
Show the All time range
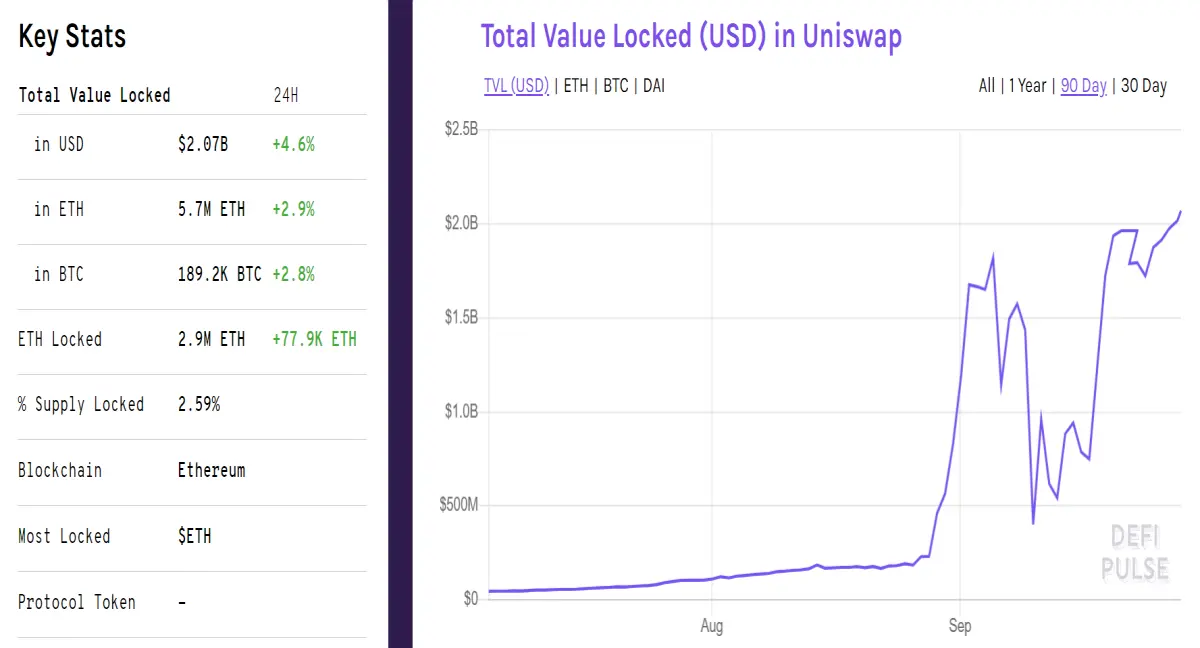pyautogui.click(x=987, y=86)
